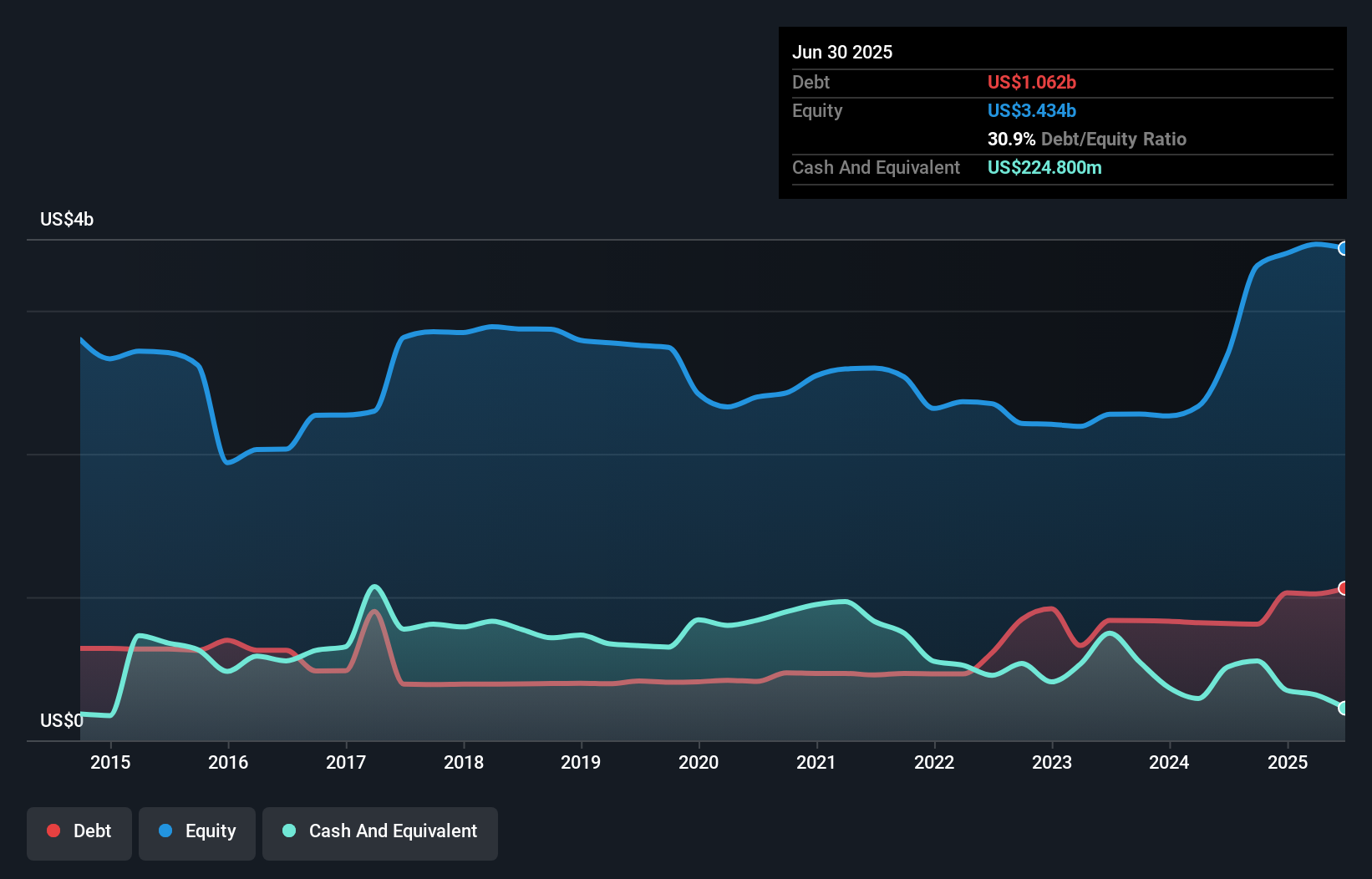1372x879 pixels.
Task: Click the teal Cash endpoint marker
Action: (x=1343, y=708)
